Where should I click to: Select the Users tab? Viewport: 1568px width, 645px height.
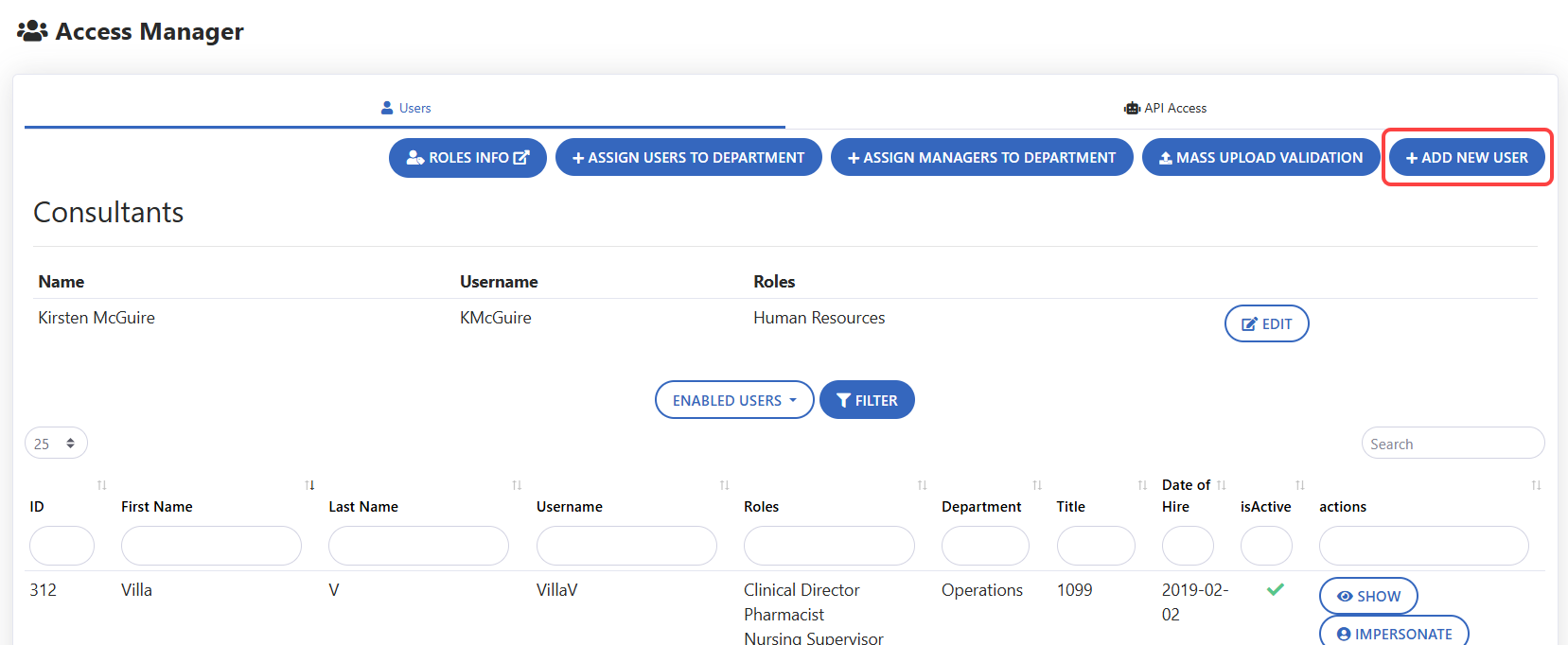(x=405, y=108)
